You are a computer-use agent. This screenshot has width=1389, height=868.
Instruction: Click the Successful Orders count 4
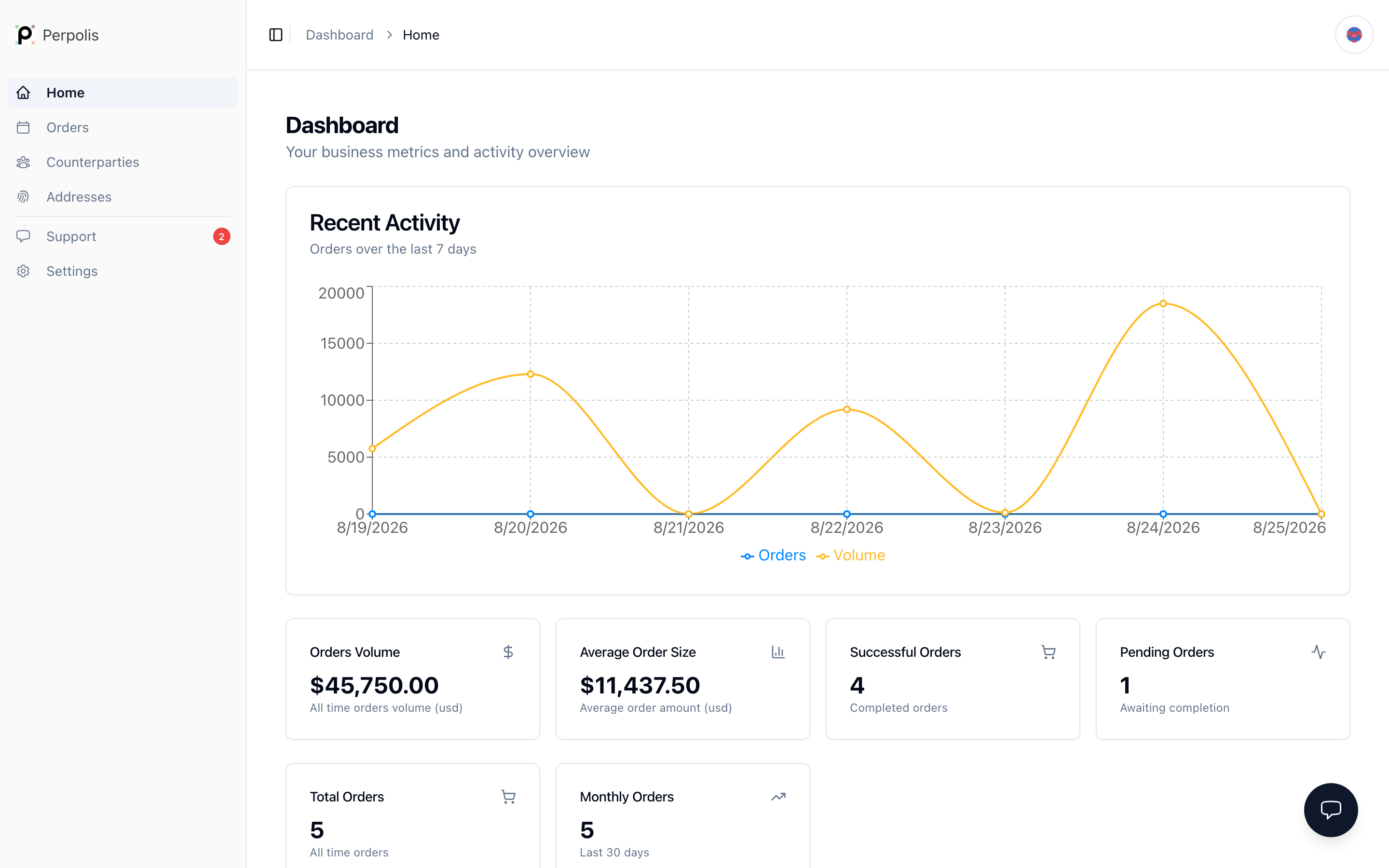857,685
